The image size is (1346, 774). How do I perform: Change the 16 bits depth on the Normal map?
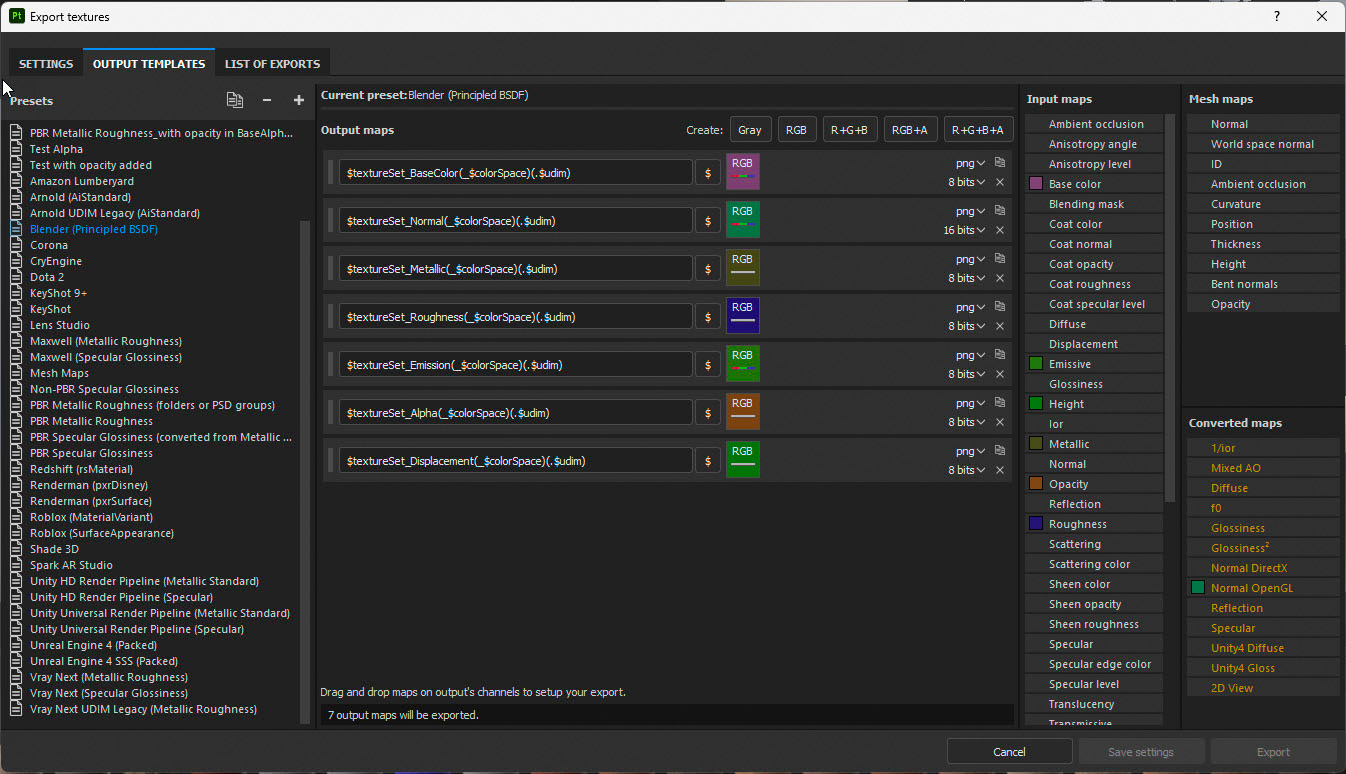point(964,230)
